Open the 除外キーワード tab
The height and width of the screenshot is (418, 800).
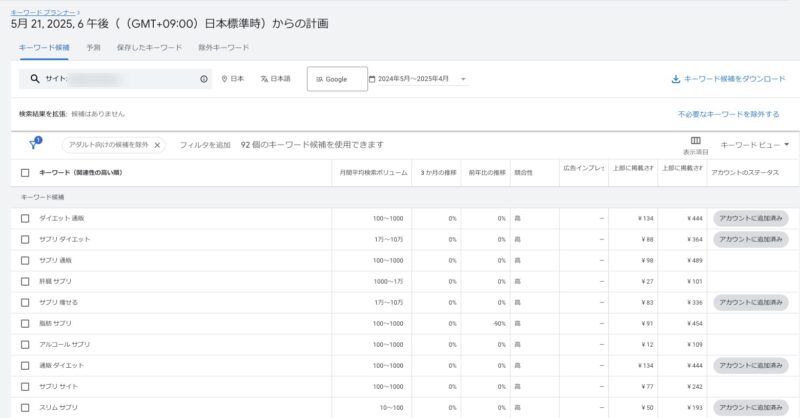[x=223, y=47]
